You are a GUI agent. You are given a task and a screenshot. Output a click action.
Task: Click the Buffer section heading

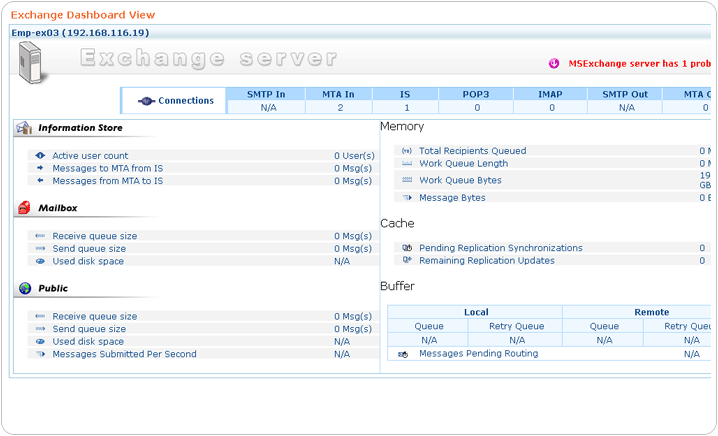click(x=397, y=286)
